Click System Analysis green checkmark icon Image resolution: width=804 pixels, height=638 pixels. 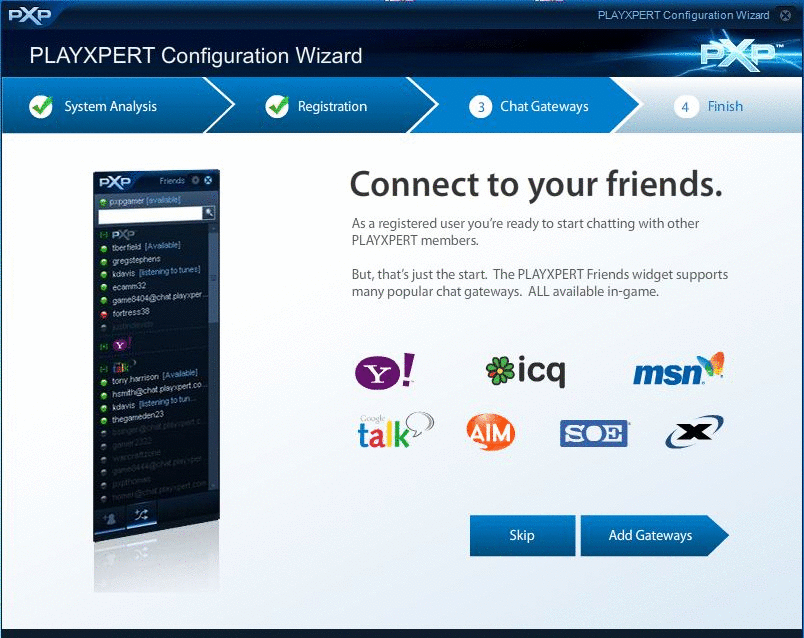(x=41, y=107)
